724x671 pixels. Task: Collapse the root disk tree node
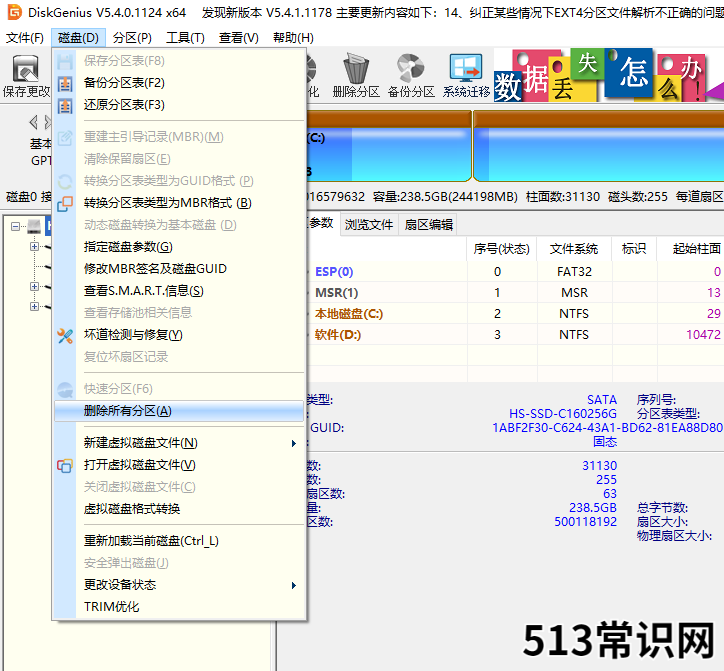(16, 226)
